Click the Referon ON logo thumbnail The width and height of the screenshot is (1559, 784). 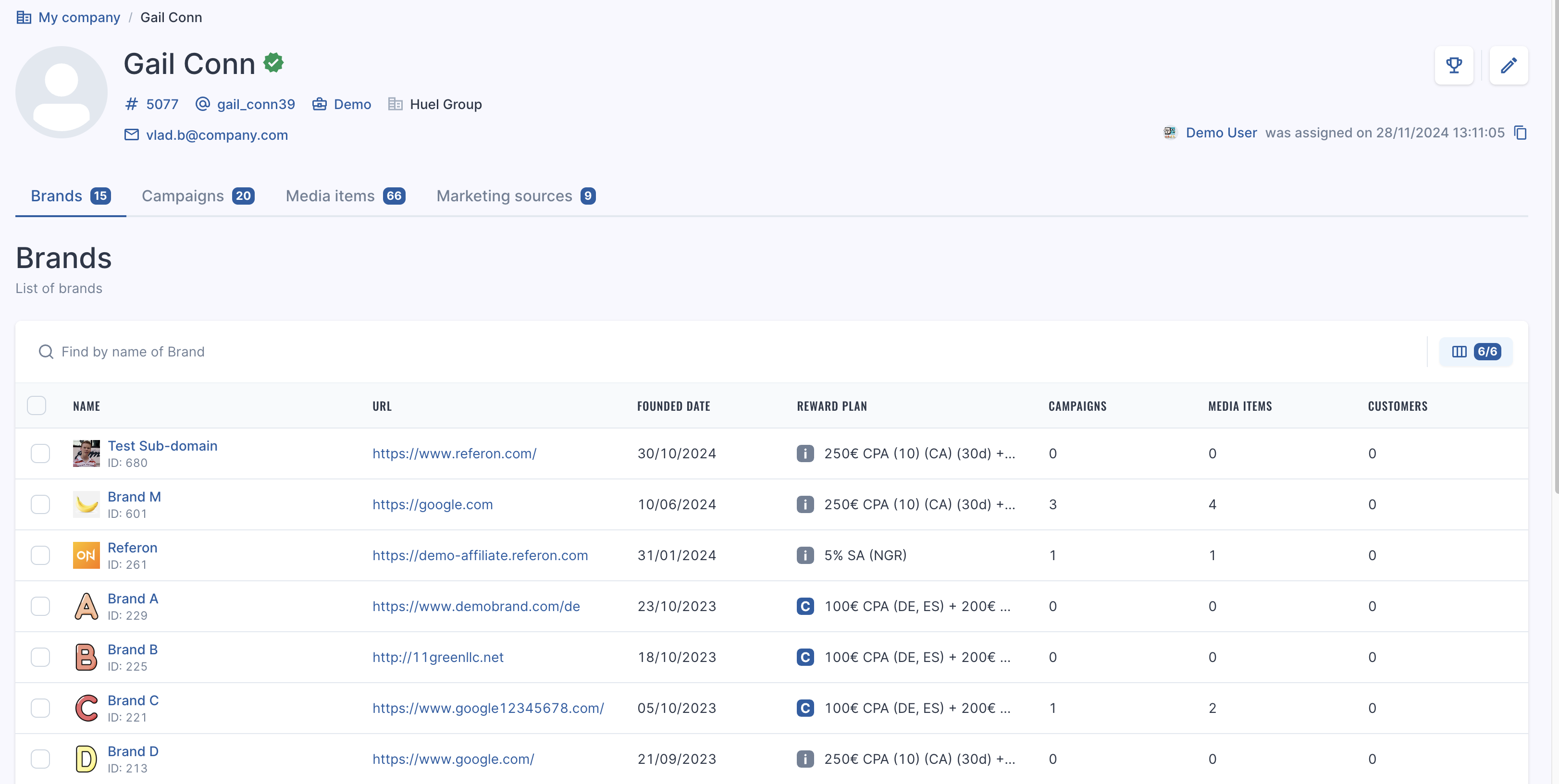click(x=87, y=555)
